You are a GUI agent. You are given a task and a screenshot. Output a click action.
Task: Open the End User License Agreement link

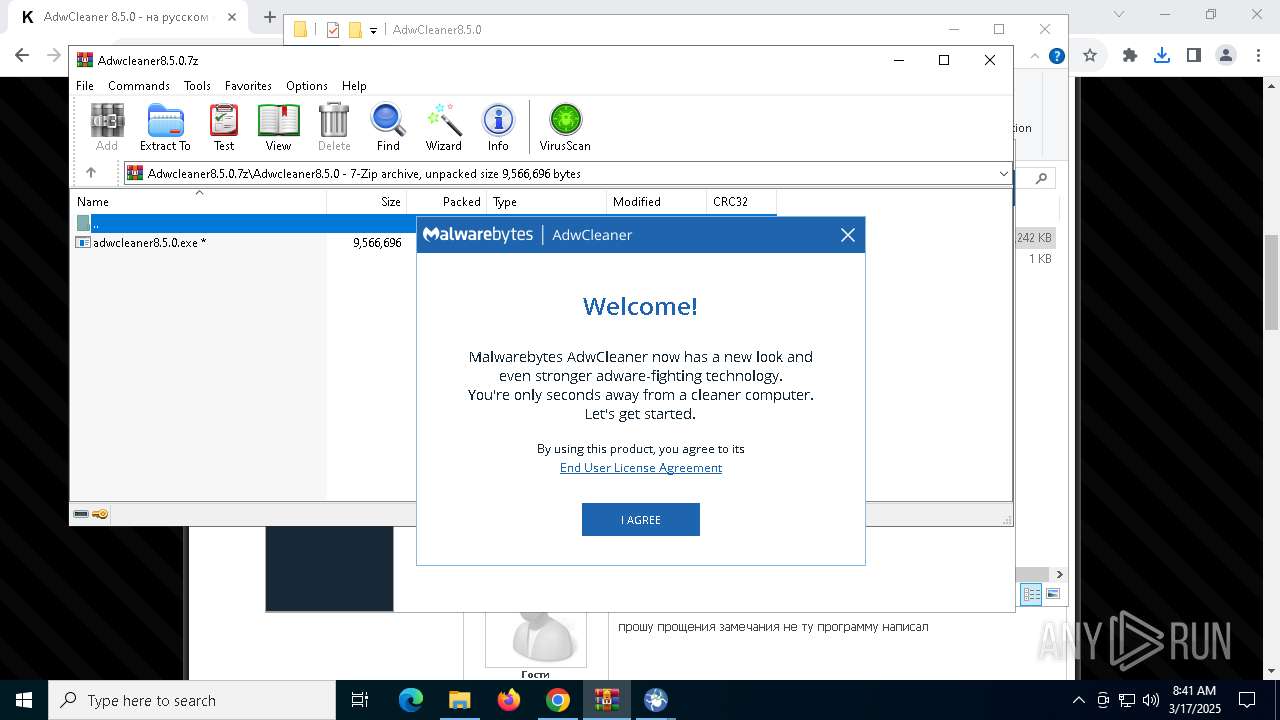point(641,468)
